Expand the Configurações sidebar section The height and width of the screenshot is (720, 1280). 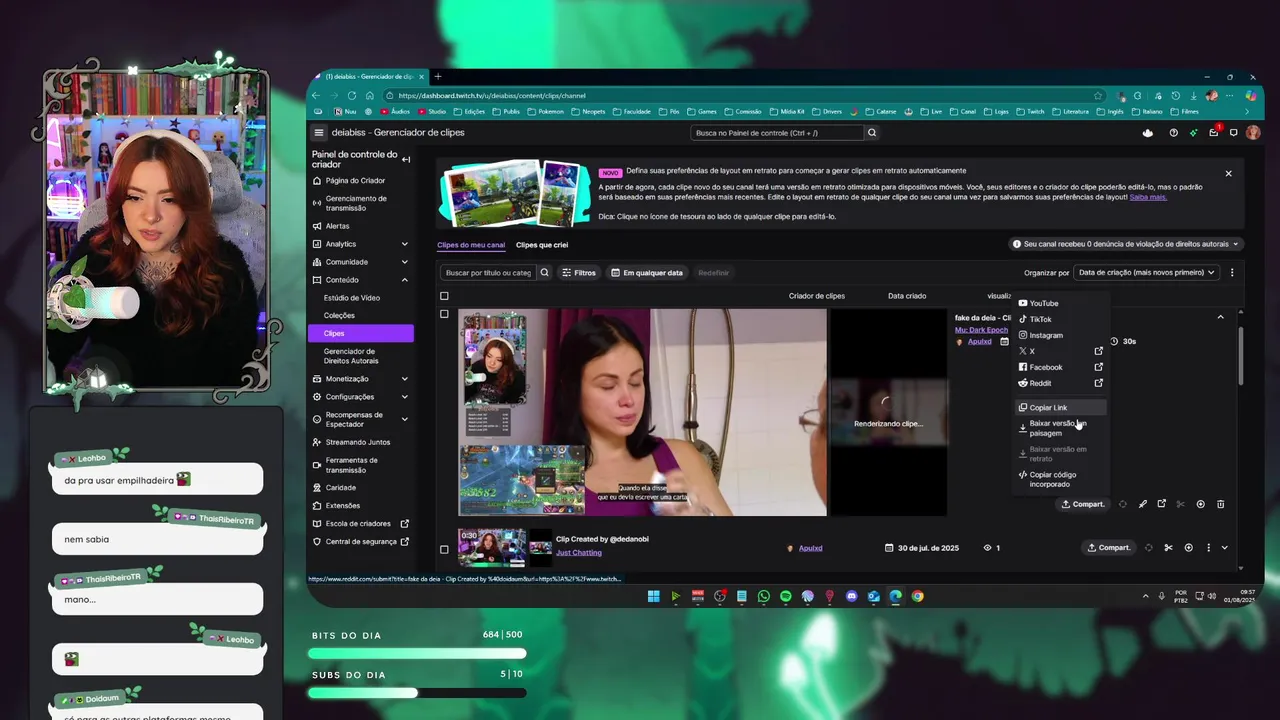[x=404, y=397]
